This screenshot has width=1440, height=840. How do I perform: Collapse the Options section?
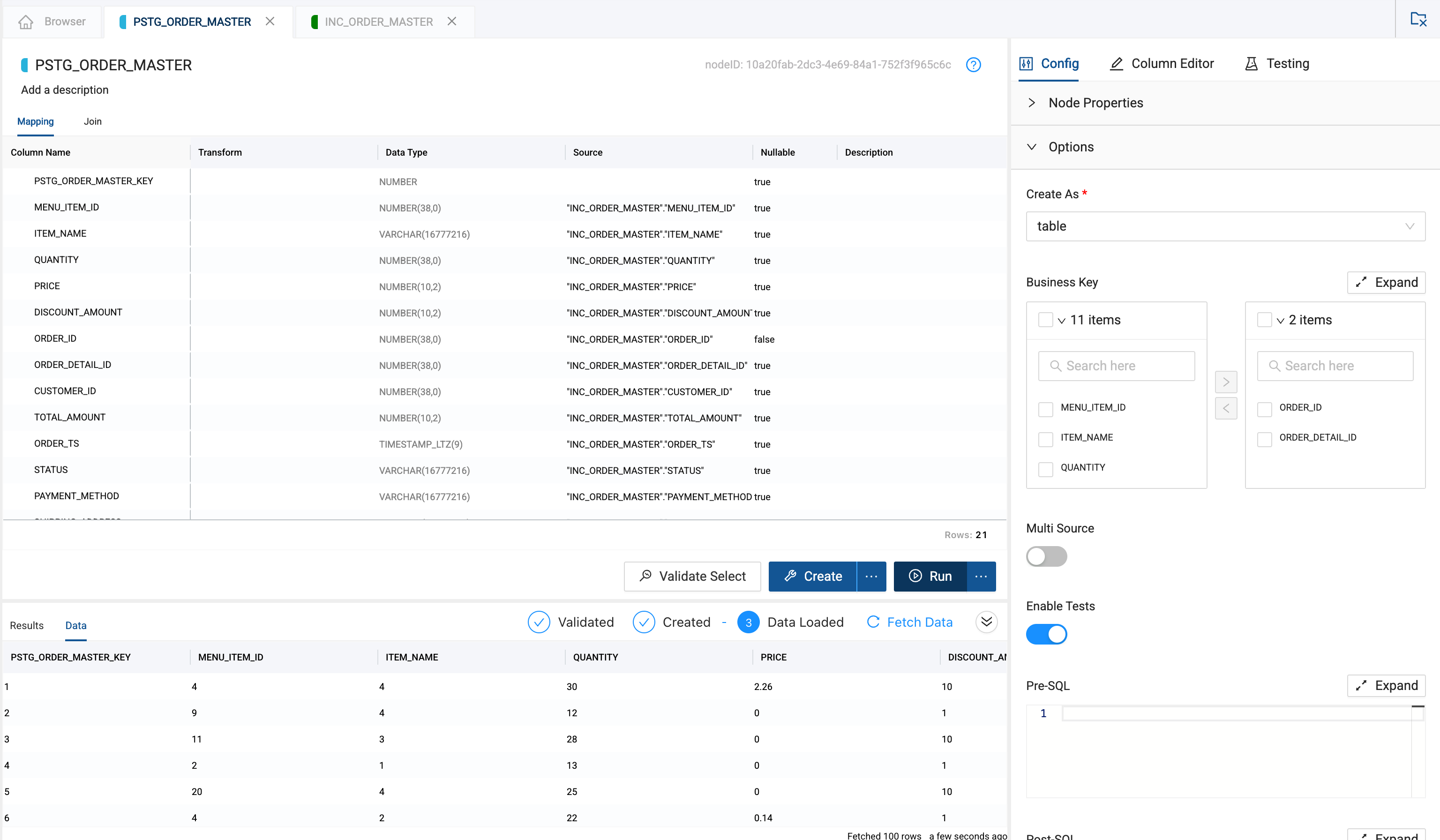coord(1031,147)
